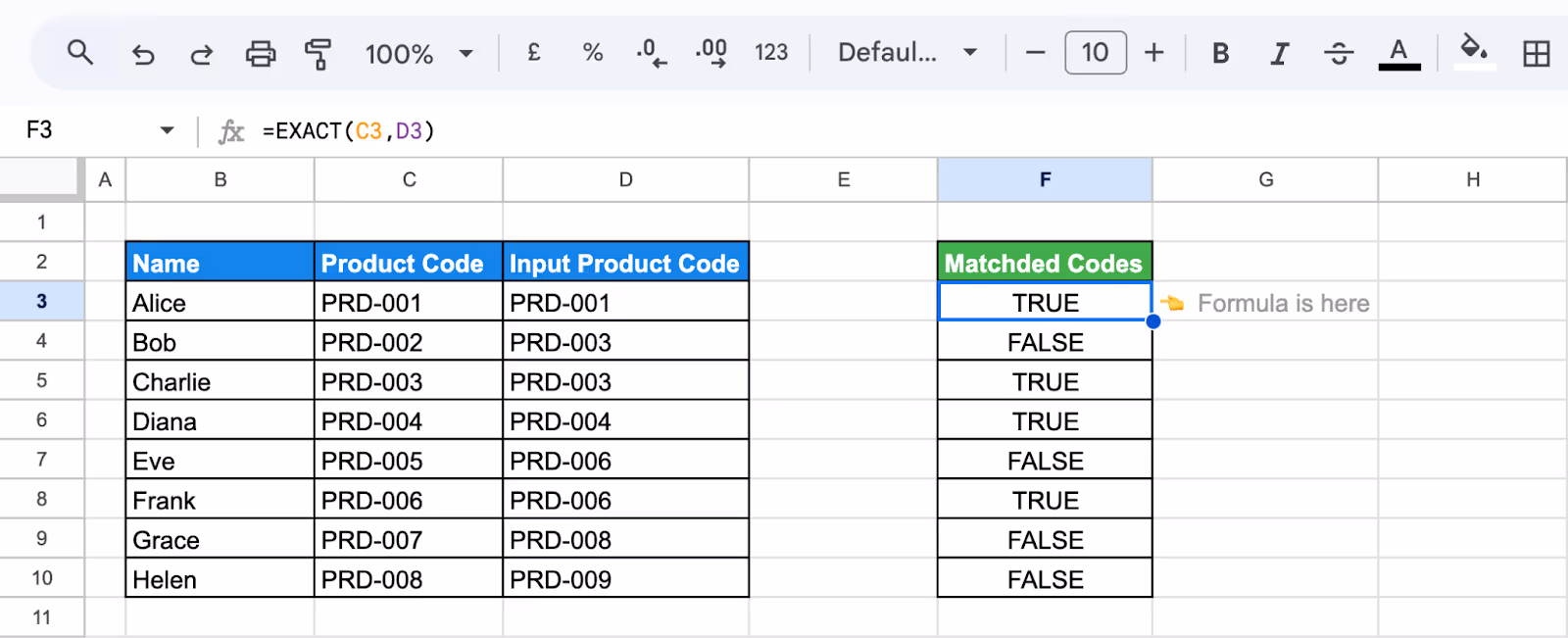
Task: Click the fill handle on cell F3
Action: 1153,321
